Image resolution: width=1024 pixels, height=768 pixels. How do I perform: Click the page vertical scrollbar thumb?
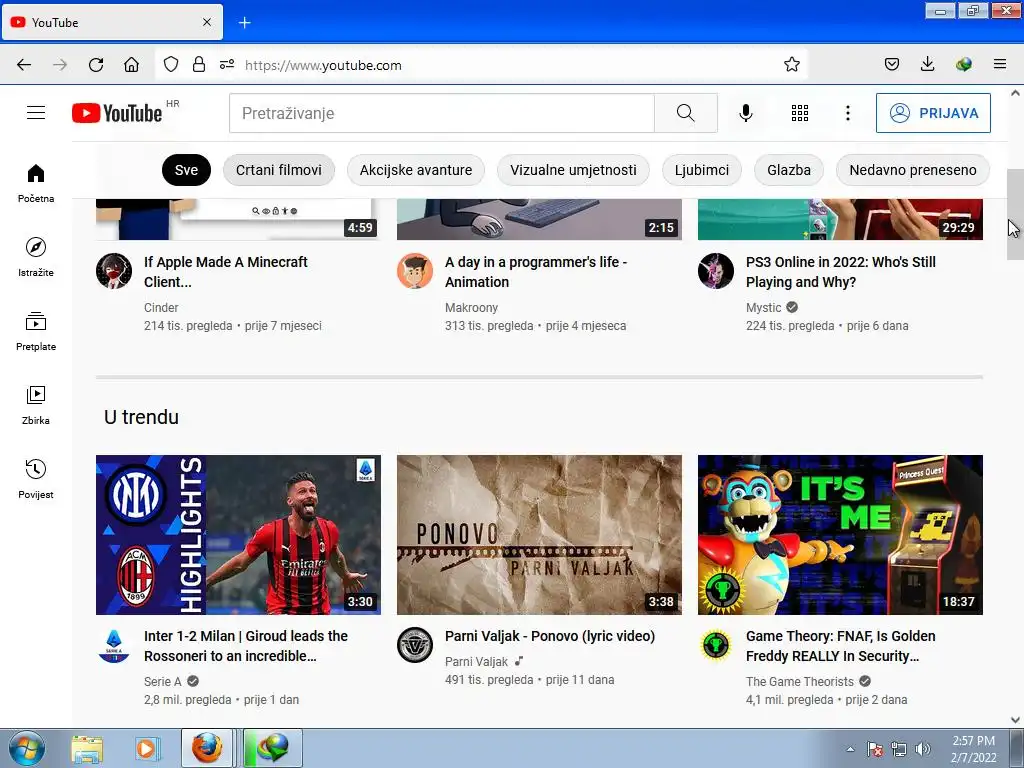[x=1015, y=214]
